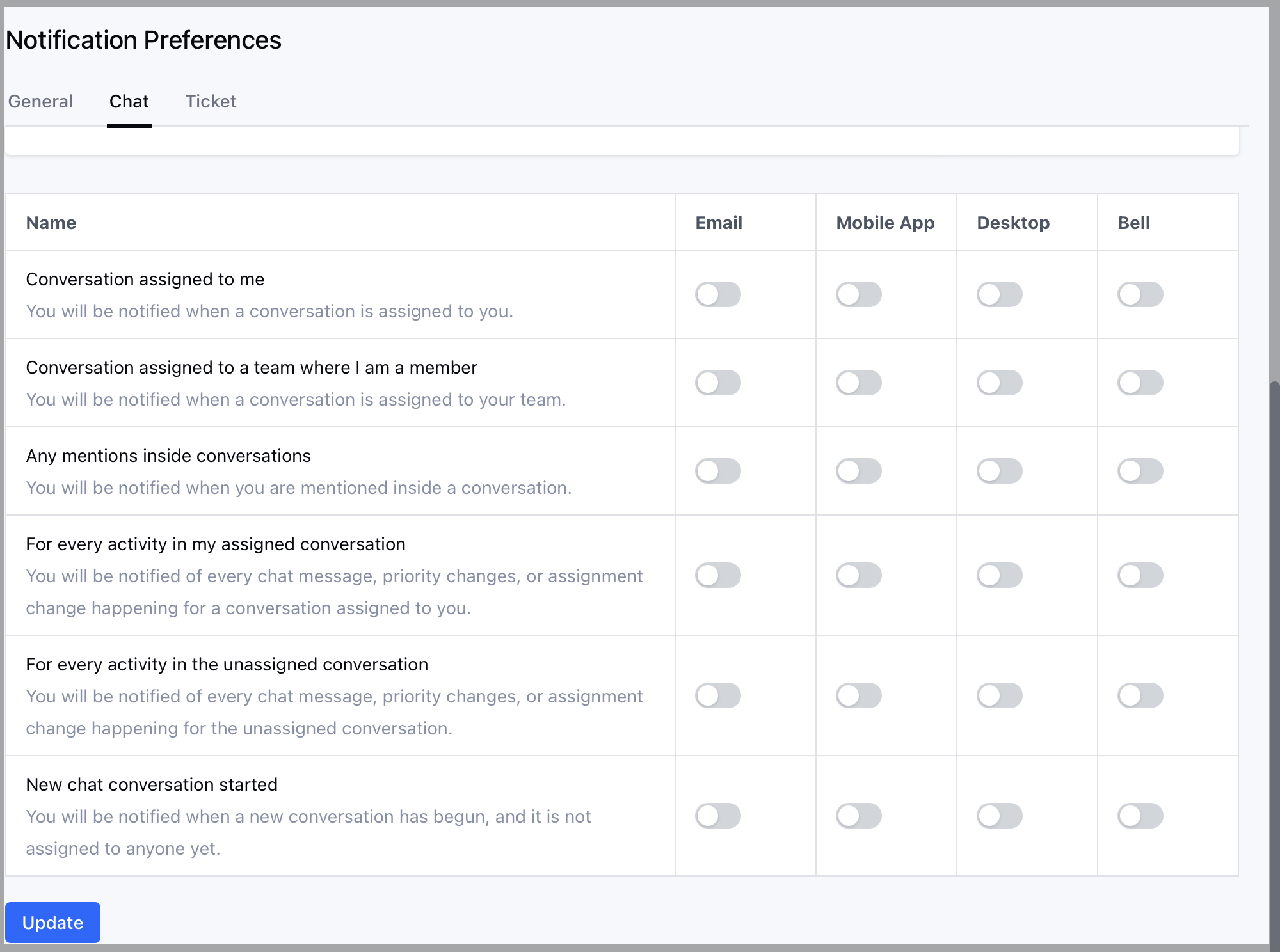Enable Mobile App notifications for new chat conversations

click(858, 816)
